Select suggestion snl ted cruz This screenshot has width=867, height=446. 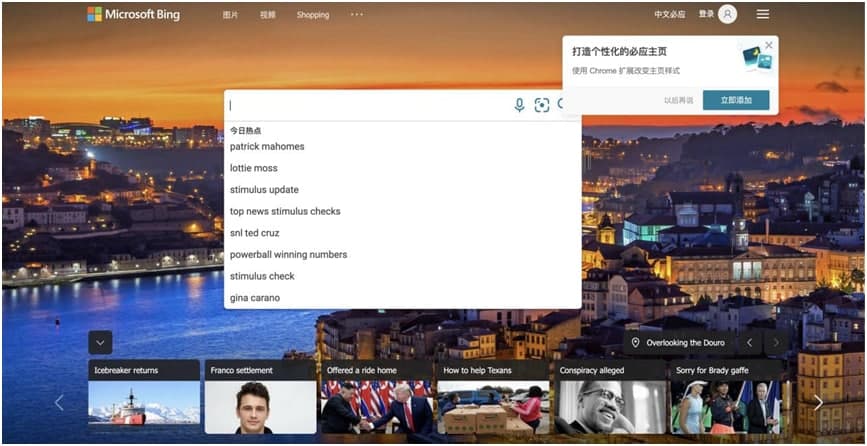(x=403, y=233)
